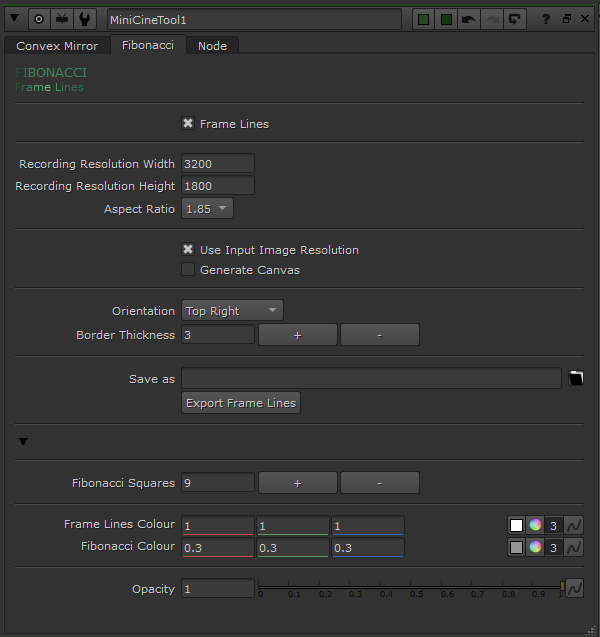
Task: Click the white Frame Lines Colour swatch
Action: [x=516, y=525]
